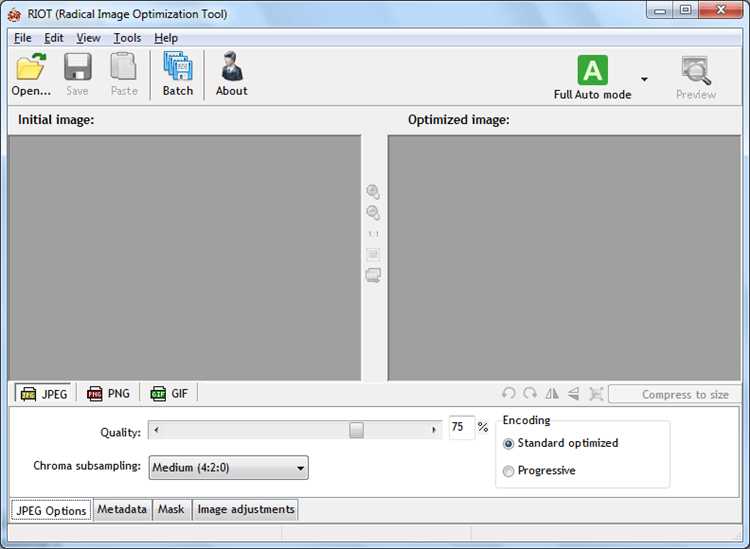Select Progressive encoding option
The image size is (750, 549).
(509, 471)
